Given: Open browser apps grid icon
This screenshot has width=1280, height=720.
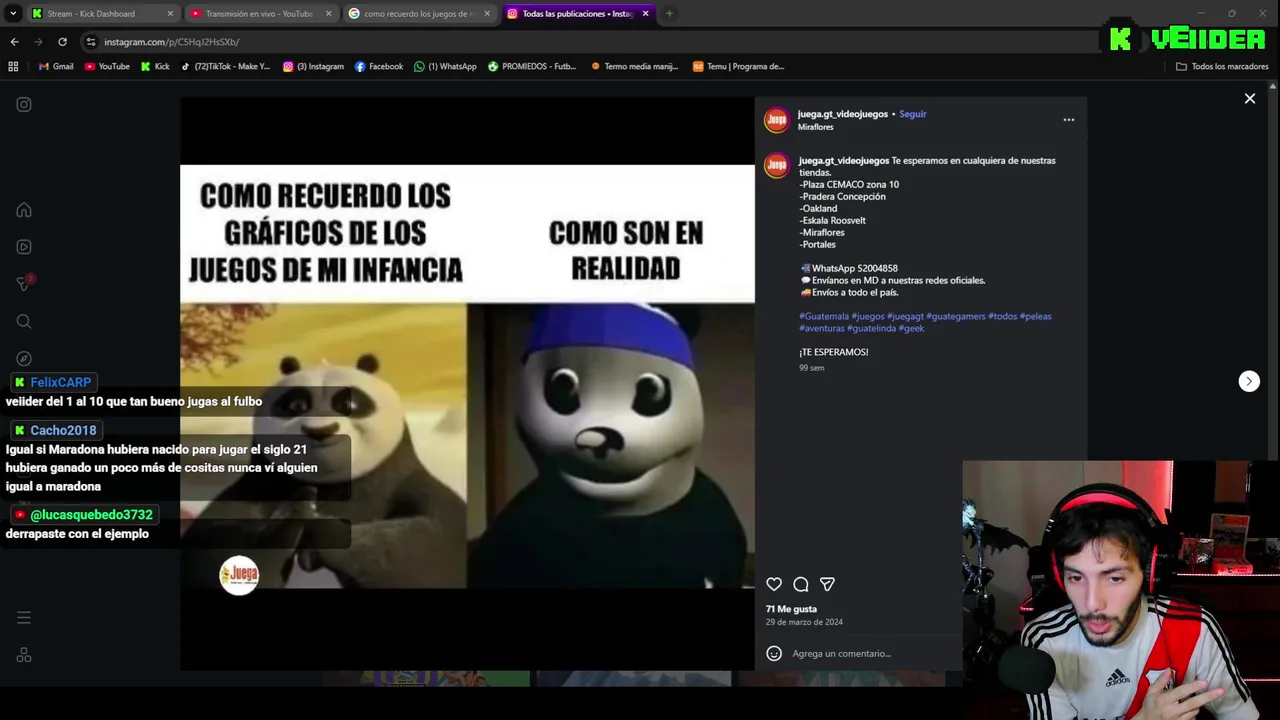Looking at the screenshot, I should pyautogui.click(x=13, y=66).
